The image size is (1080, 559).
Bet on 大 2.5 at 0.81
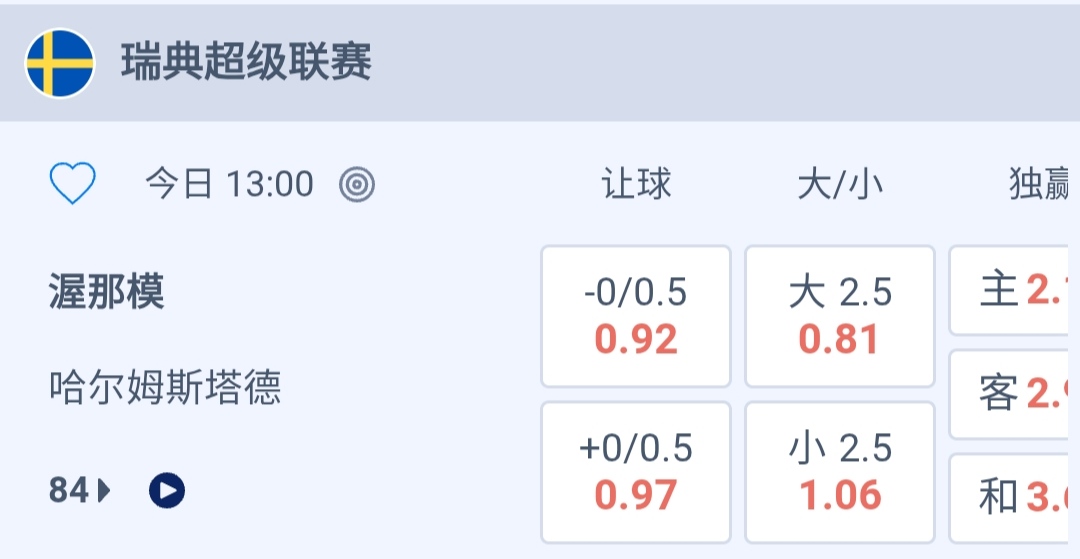click(840, 316)
